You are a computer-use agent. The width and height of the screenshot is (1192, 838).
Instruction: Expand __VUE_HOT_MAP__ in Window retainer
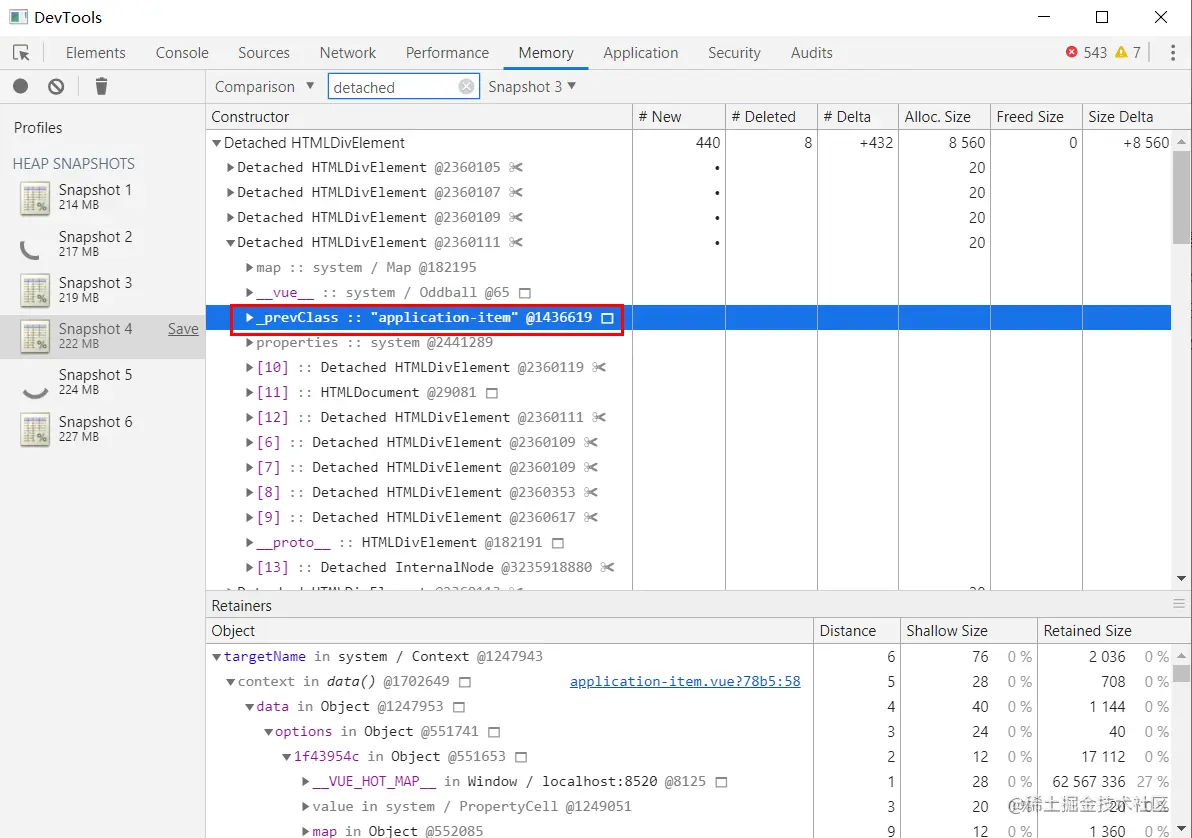[x=306, y=782]
